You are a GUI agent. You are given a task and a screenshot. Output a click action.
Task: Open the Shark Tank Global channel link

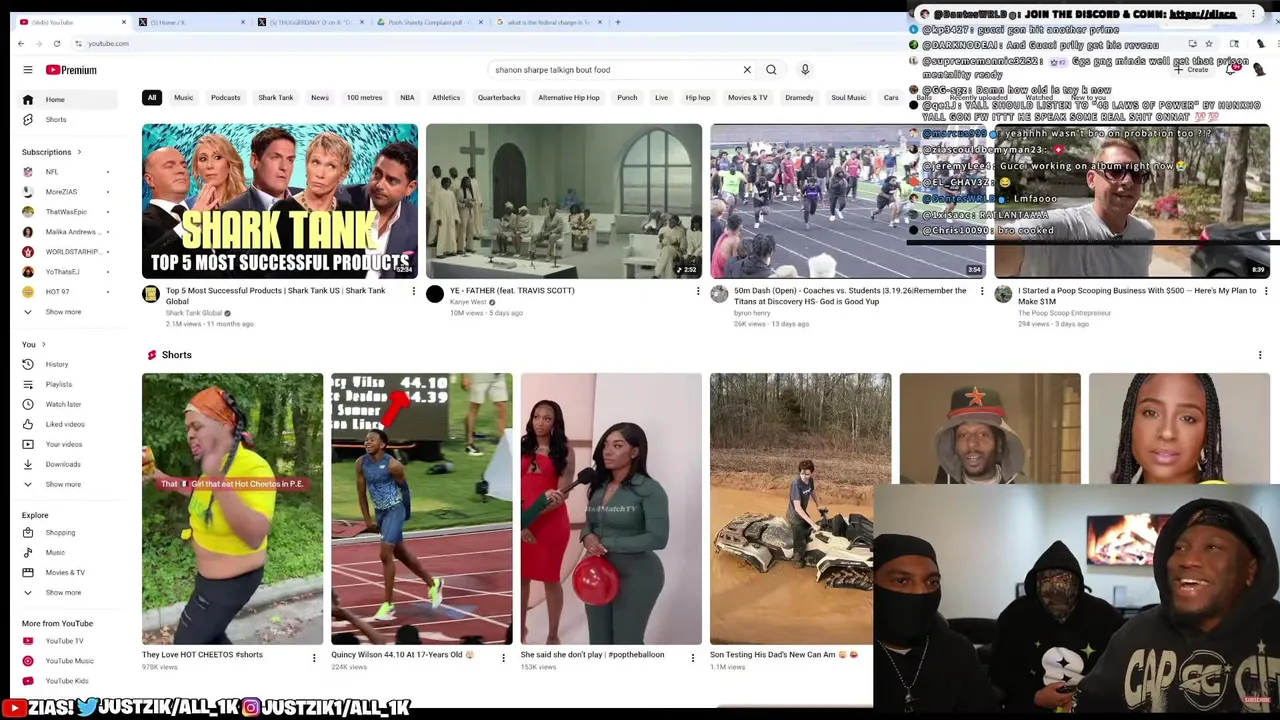[x=196, y=313]
